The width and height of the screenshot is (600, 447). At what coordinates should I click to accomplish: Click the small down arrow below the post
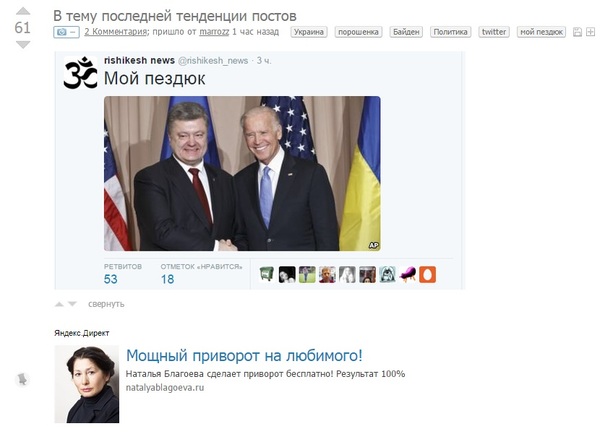point(72,304)
